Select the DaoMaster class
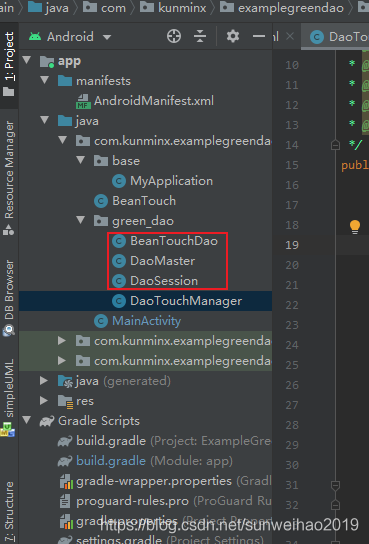The height and width of the screenshot is (544, 369). click(162, 261)
